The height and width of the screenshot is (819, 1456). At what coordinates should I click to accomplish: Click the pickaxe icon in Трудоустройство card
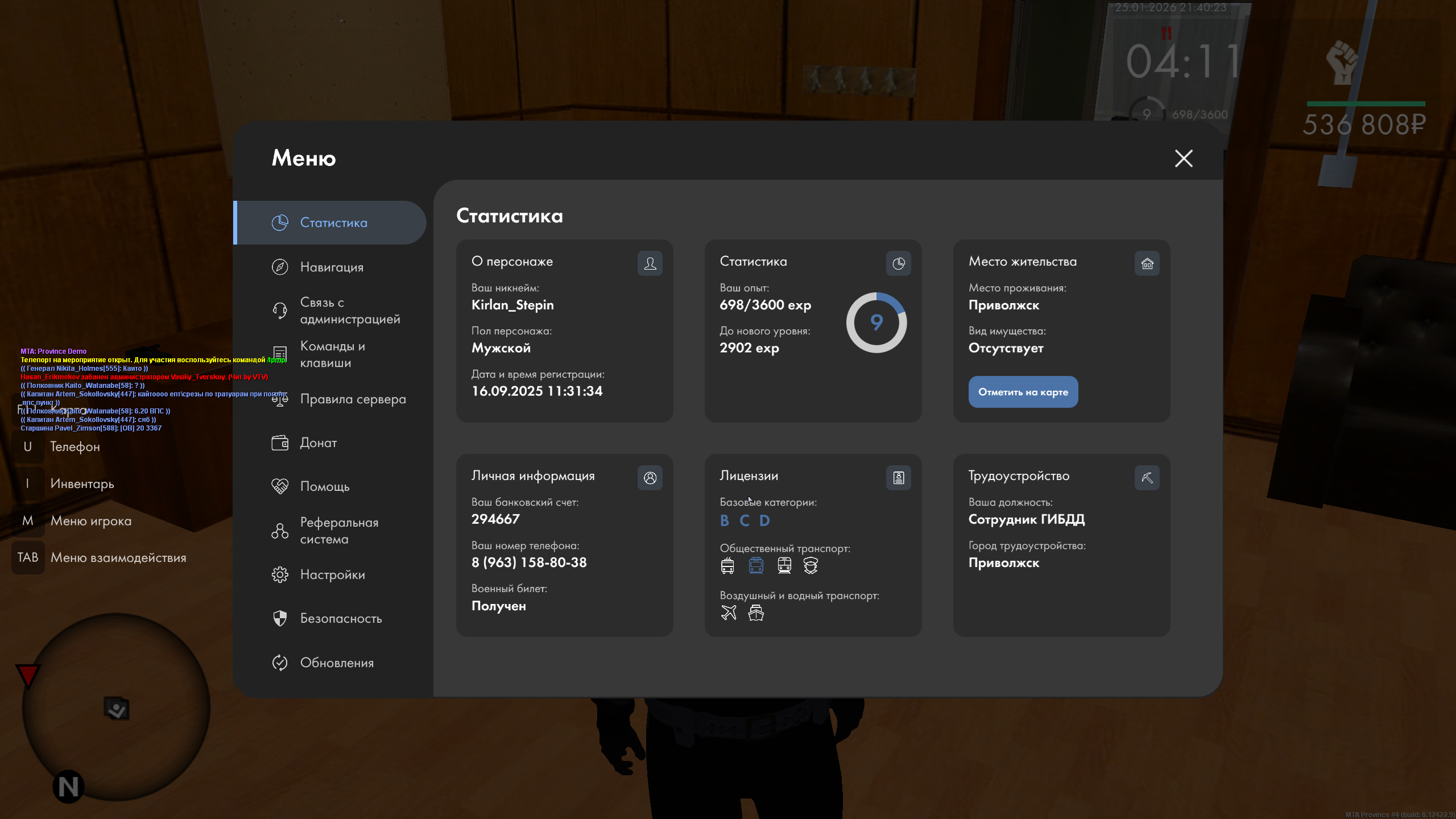pyautogui.click(x=1147, y=478)
